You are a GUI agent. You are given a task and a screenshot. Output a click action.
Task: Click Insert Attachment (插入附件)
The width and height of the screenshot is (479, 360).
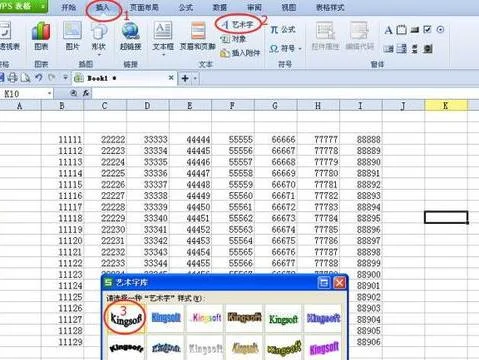pyautogui.click(x=240, y=53)
